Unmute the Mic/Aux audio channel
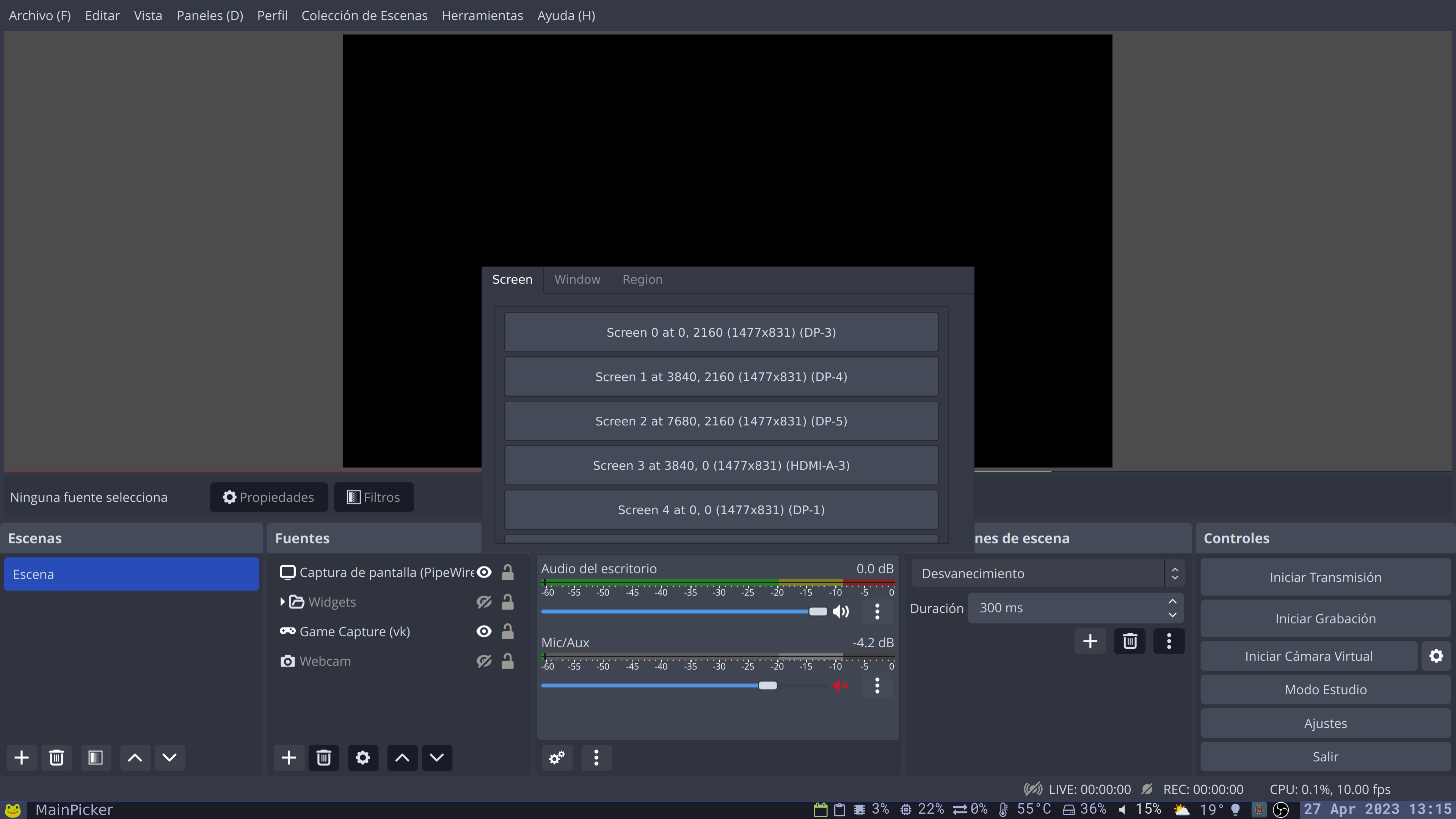Screen dimensions: 1456x819 tap(840, 685)
